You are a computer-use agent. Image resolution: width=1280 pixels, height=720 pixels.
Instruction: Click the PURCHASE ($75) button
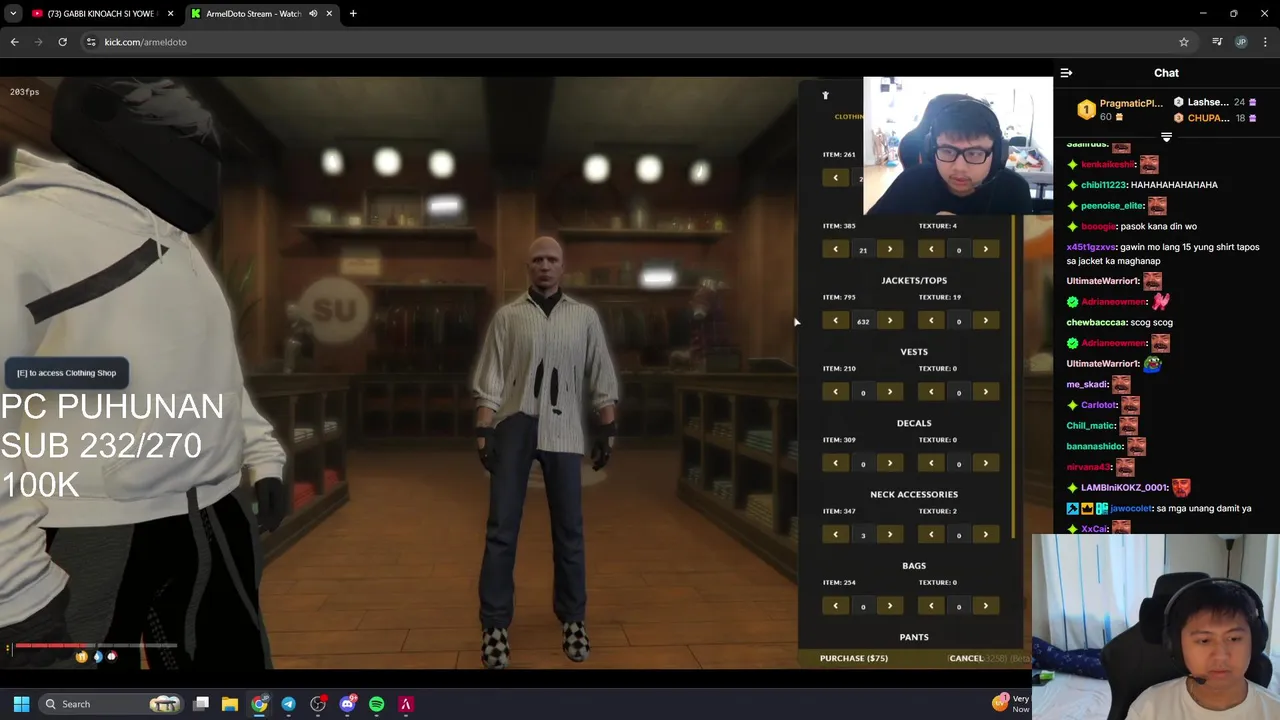click(x=854, y=658)
